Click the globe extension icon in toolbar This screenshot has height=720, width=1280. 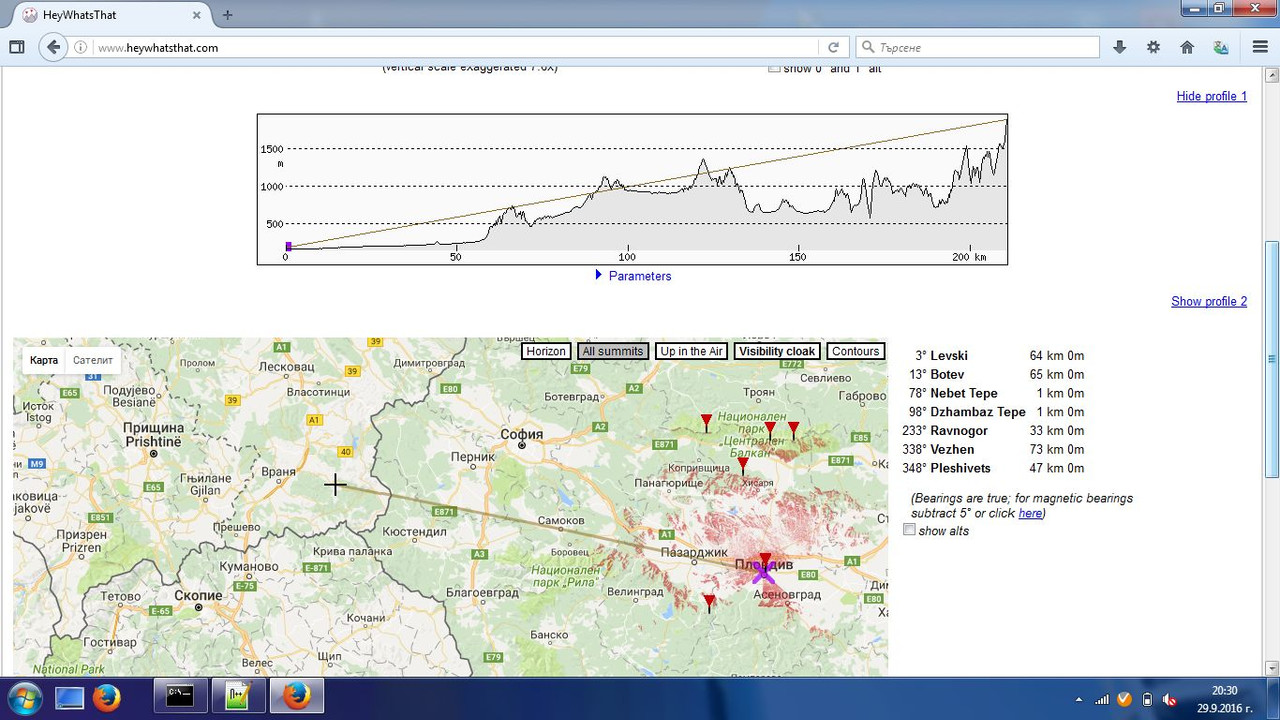click(1221, 47)
